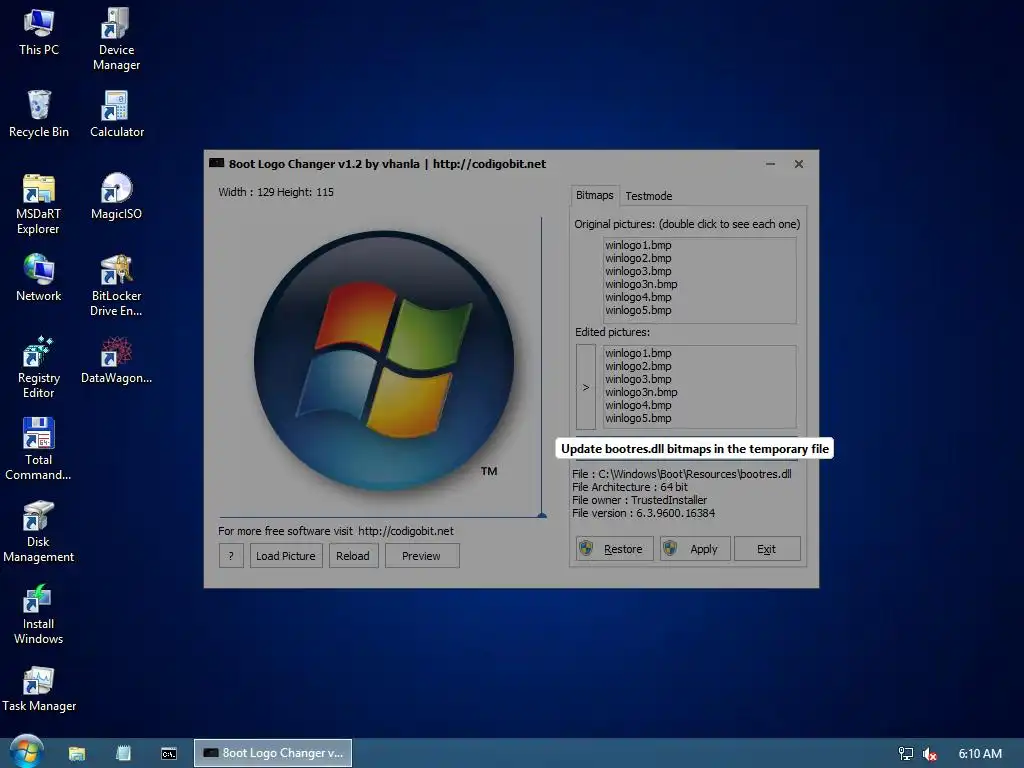This screenshot has width=1024, height=768.
Task: Open the Recycle Bin
Action: (39, 114)
